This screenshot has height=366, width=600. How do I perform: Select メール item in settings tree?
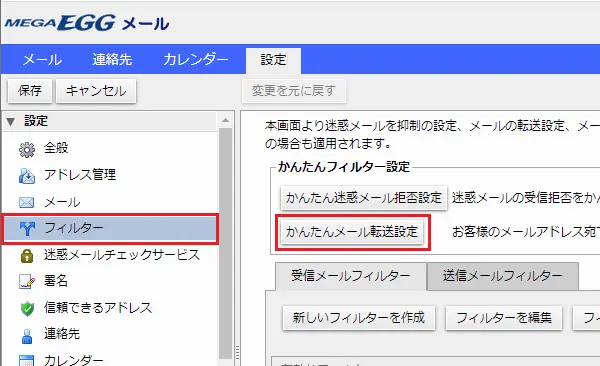coord(62,202)
